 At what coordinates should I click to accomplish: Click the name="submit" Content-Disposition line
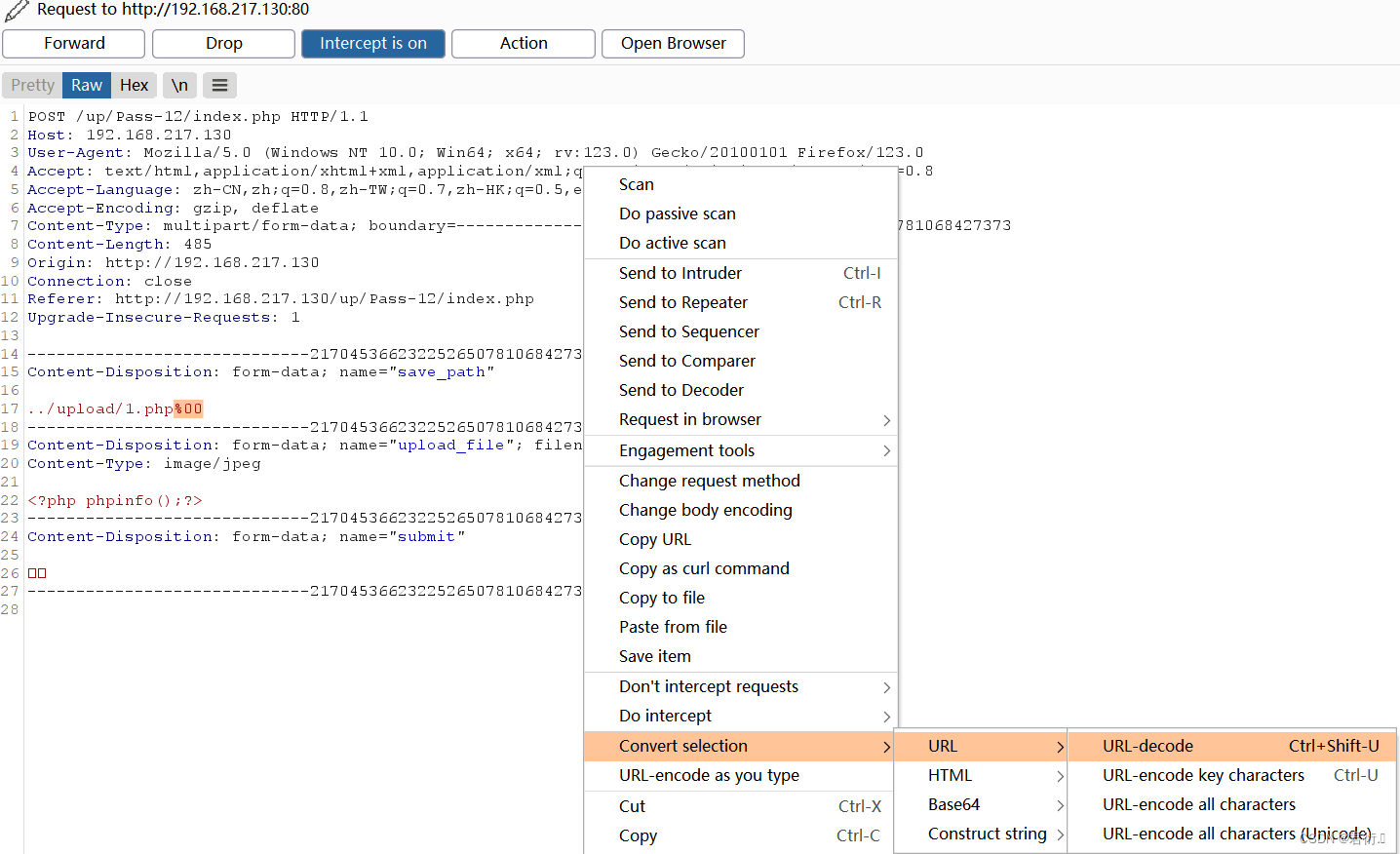[247, 536]
